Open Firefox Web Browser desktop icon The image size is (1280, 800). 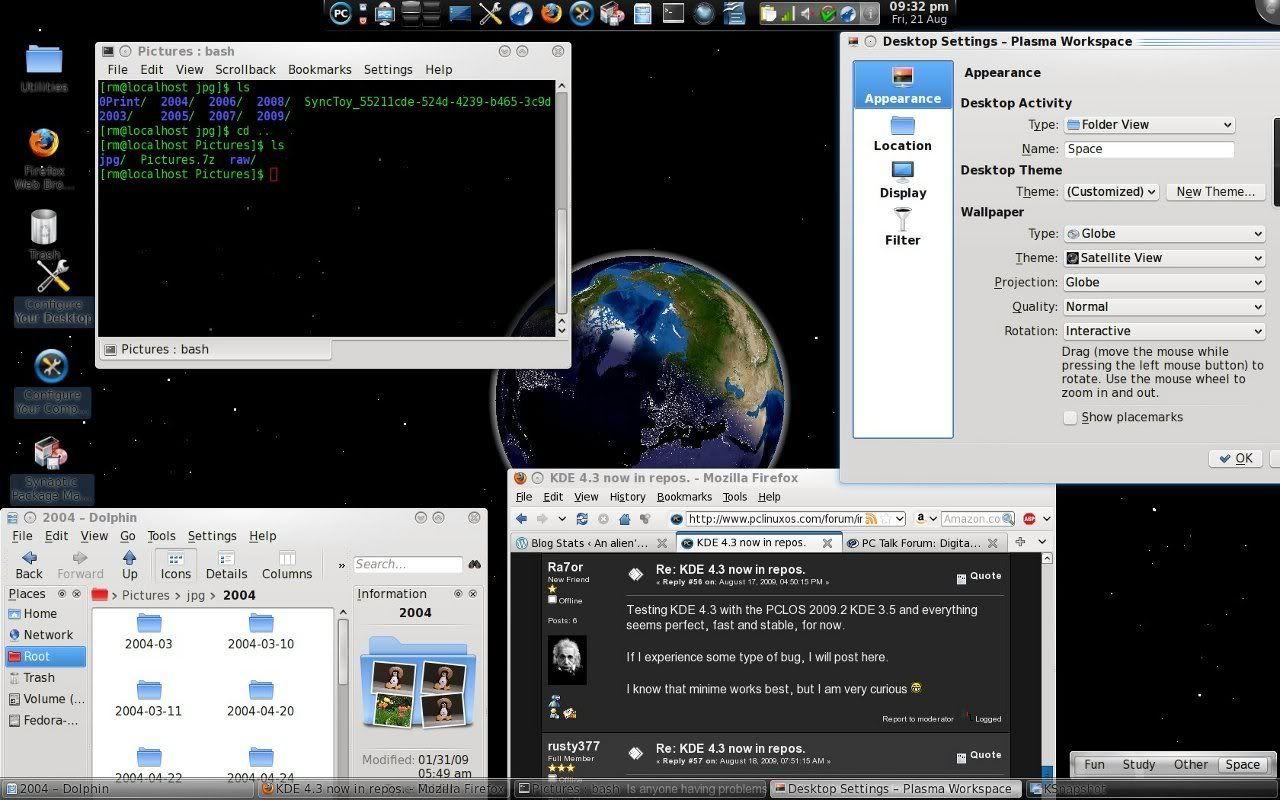click(x=43, y=158)
